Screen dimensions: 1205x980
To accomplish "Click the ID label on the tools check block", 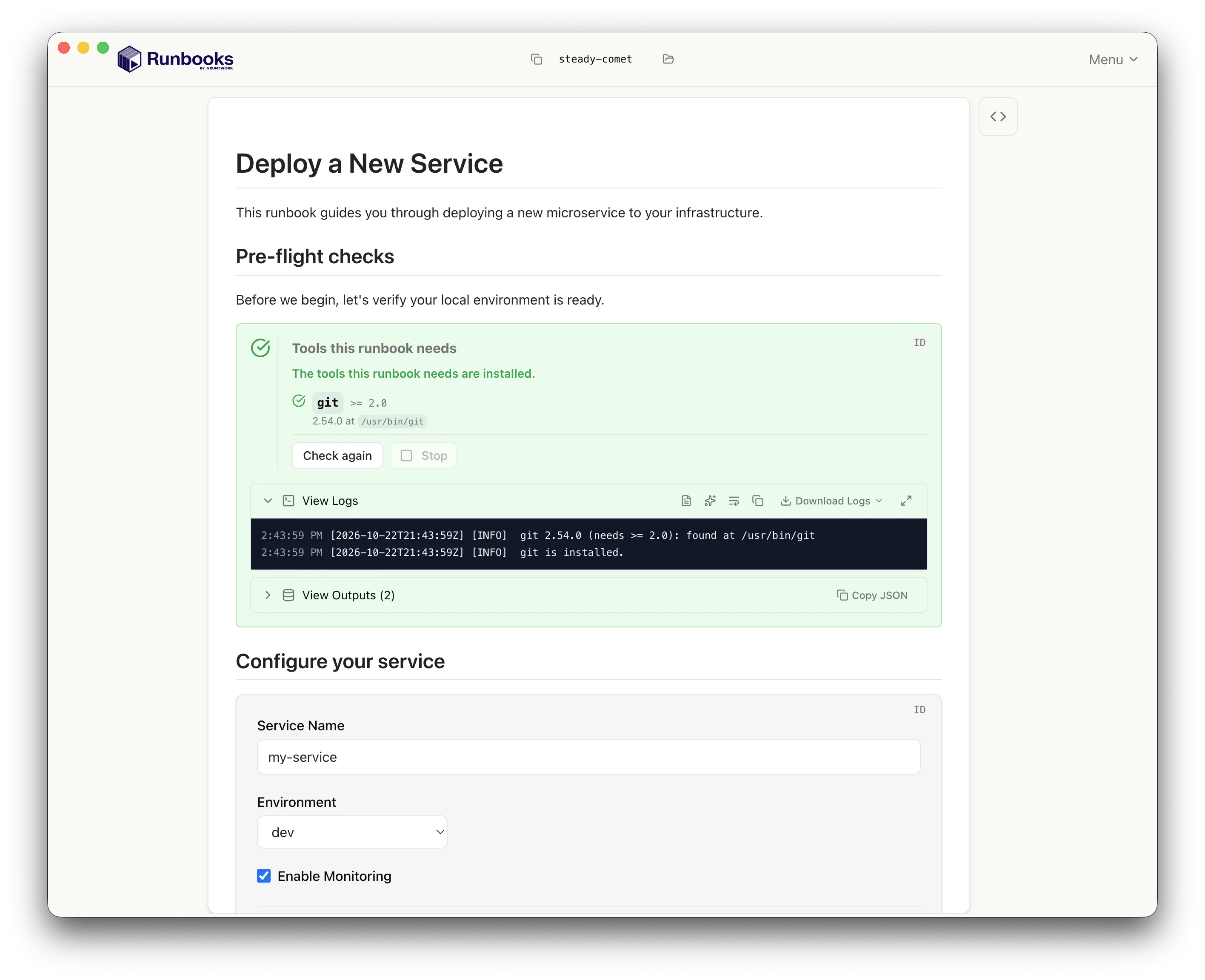I will [x=919, y=343].
